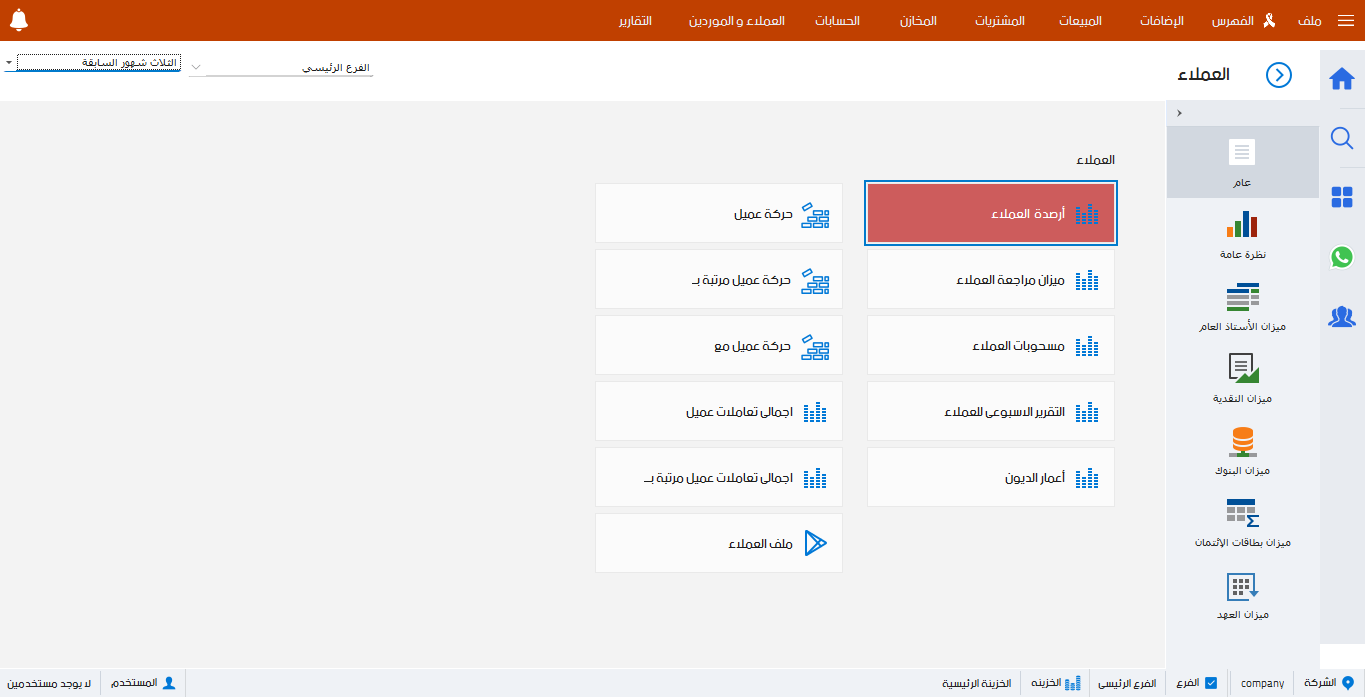The width and height of the screenshot is (1365, 697).
Task: Launch the WhatsApp icon
Action: tap(1342, 257)
